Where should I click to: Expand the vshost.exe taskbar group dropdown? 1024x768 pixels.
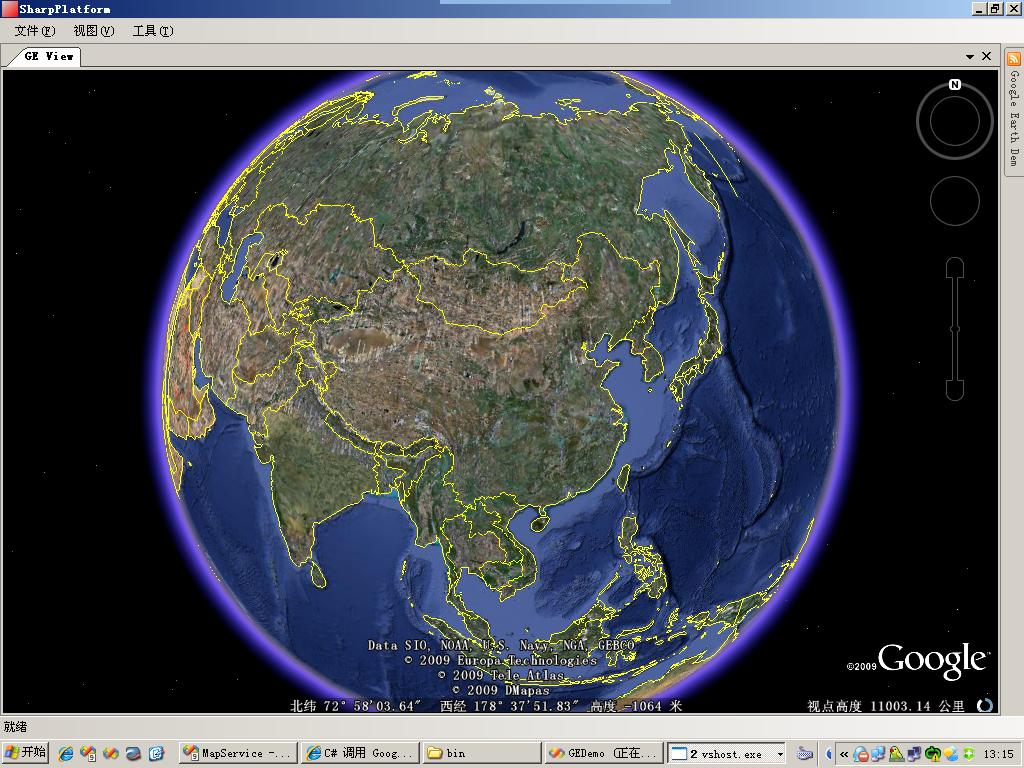[780, 754]
